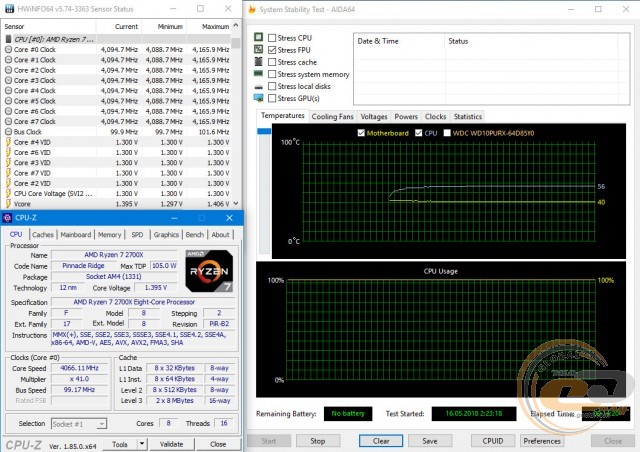Click the Core #7 Clock sensor icon

[8, 121]
